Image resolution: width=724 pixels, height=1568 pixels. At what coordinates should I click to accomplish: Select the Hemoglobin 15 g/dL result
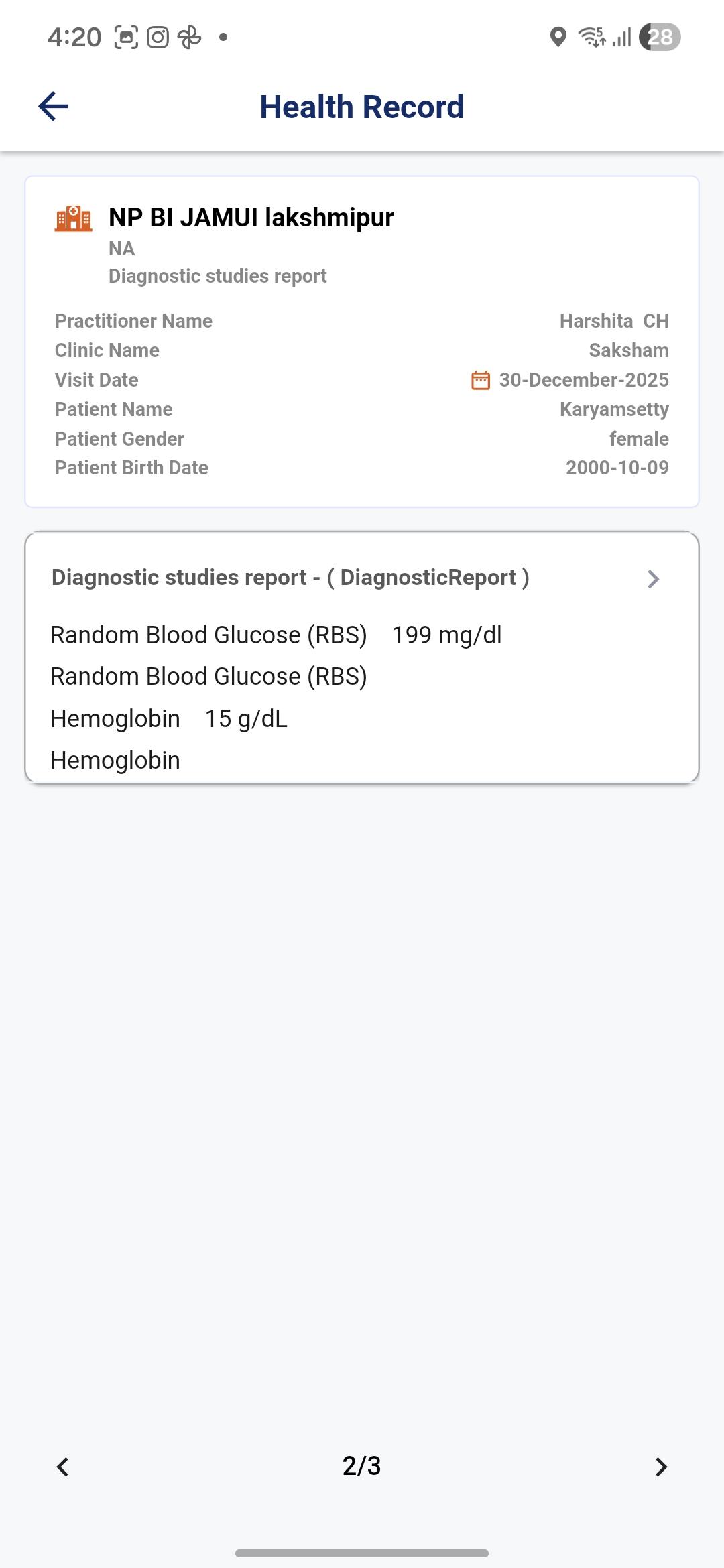coord(169,719)
